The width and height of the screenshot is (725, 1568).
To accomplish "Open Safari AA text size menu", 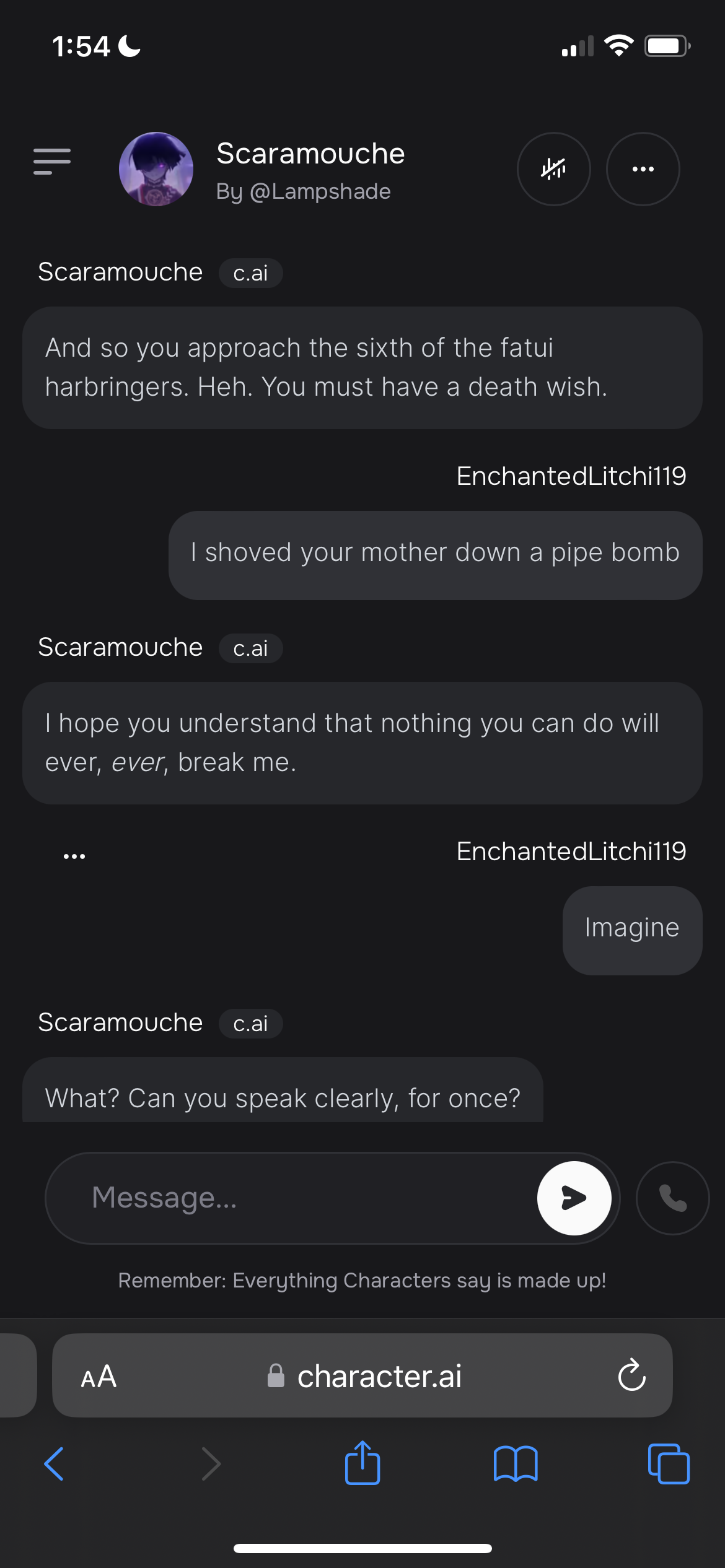I will click(x=99, y=1376).
